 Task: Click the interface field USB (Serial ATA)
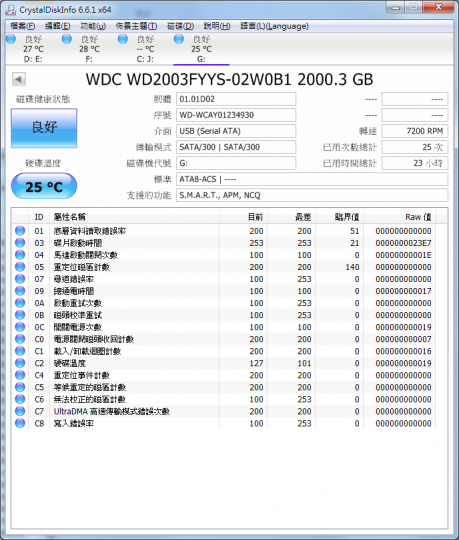[236, 131]
